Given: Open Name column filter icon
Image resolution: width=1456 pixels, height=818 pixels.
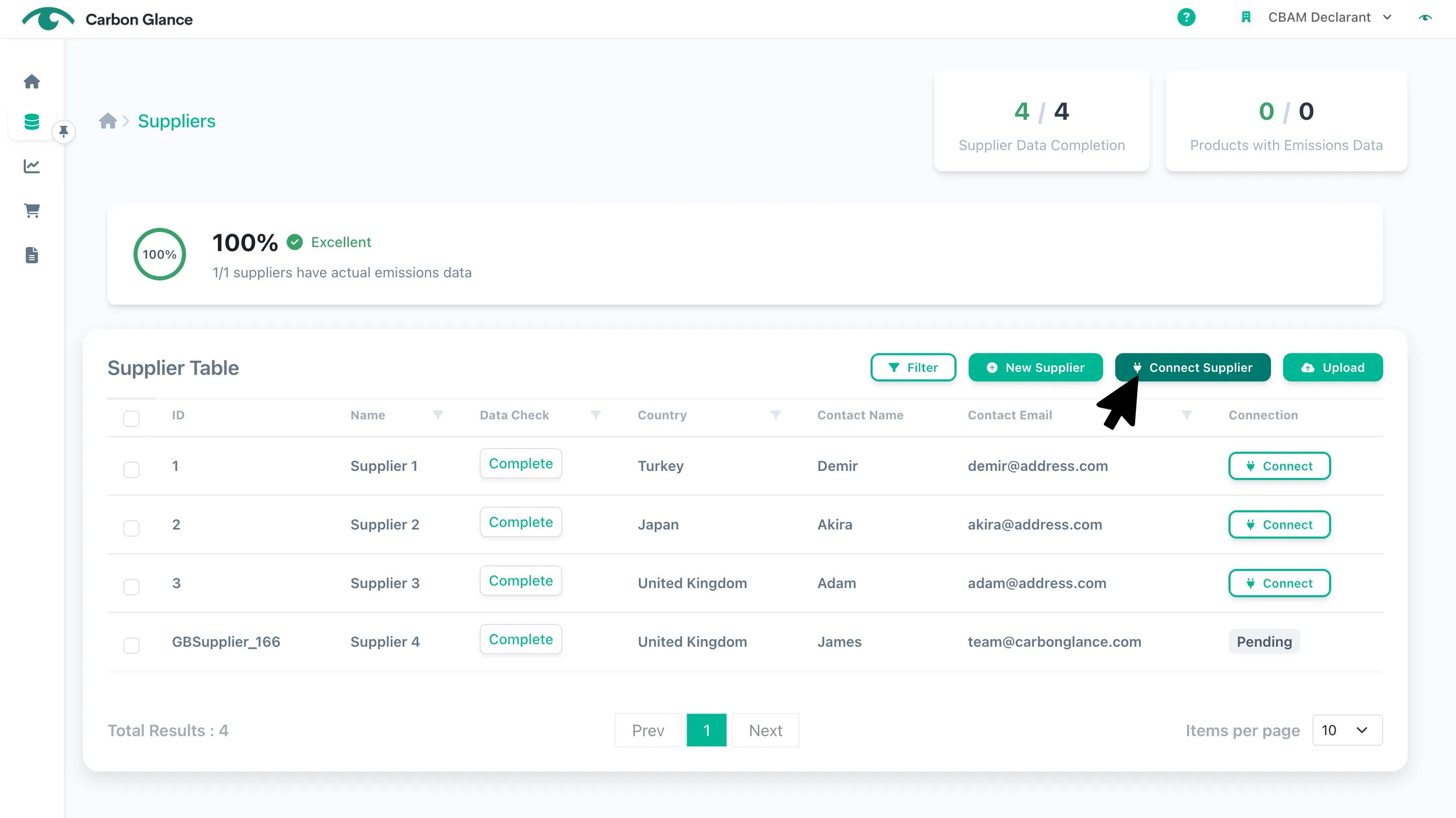Looking at the screenshot, I should 437,415.
